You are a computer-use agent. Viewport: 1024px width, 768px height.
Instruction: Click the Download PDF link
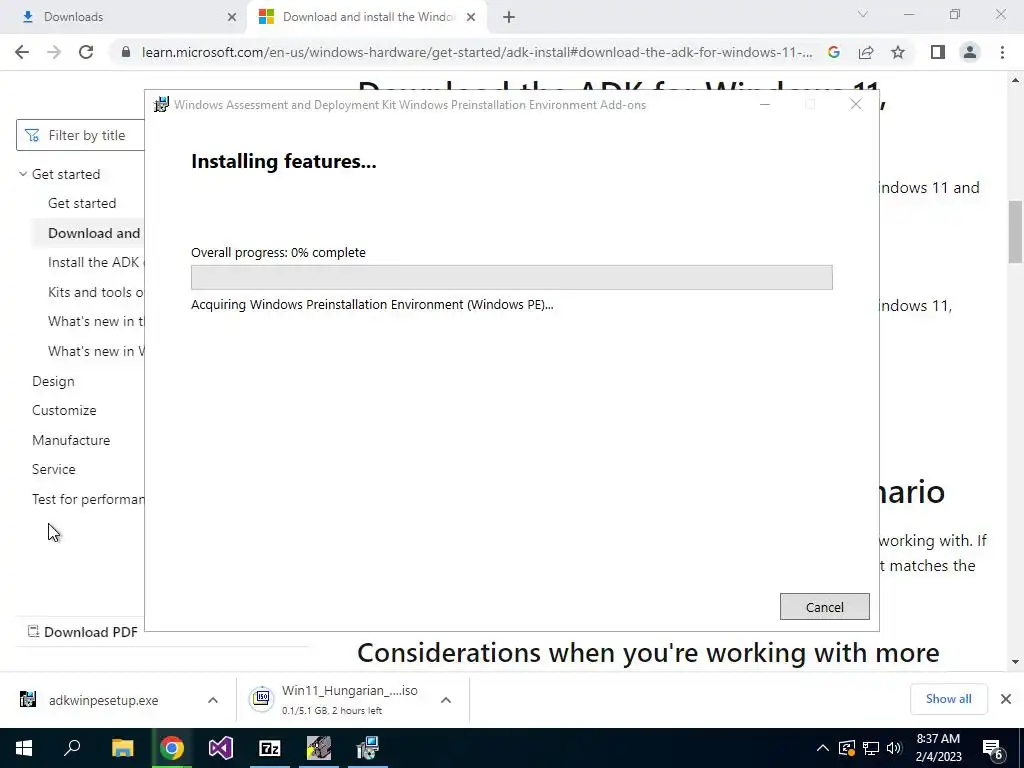[x=83, y=632]
